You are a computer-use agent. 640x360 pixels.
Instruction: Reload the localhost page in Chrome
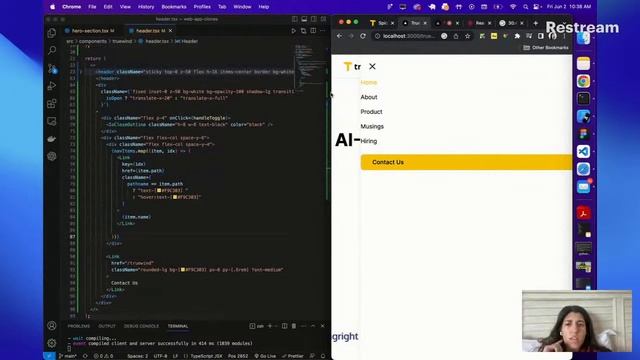[363, 36]
